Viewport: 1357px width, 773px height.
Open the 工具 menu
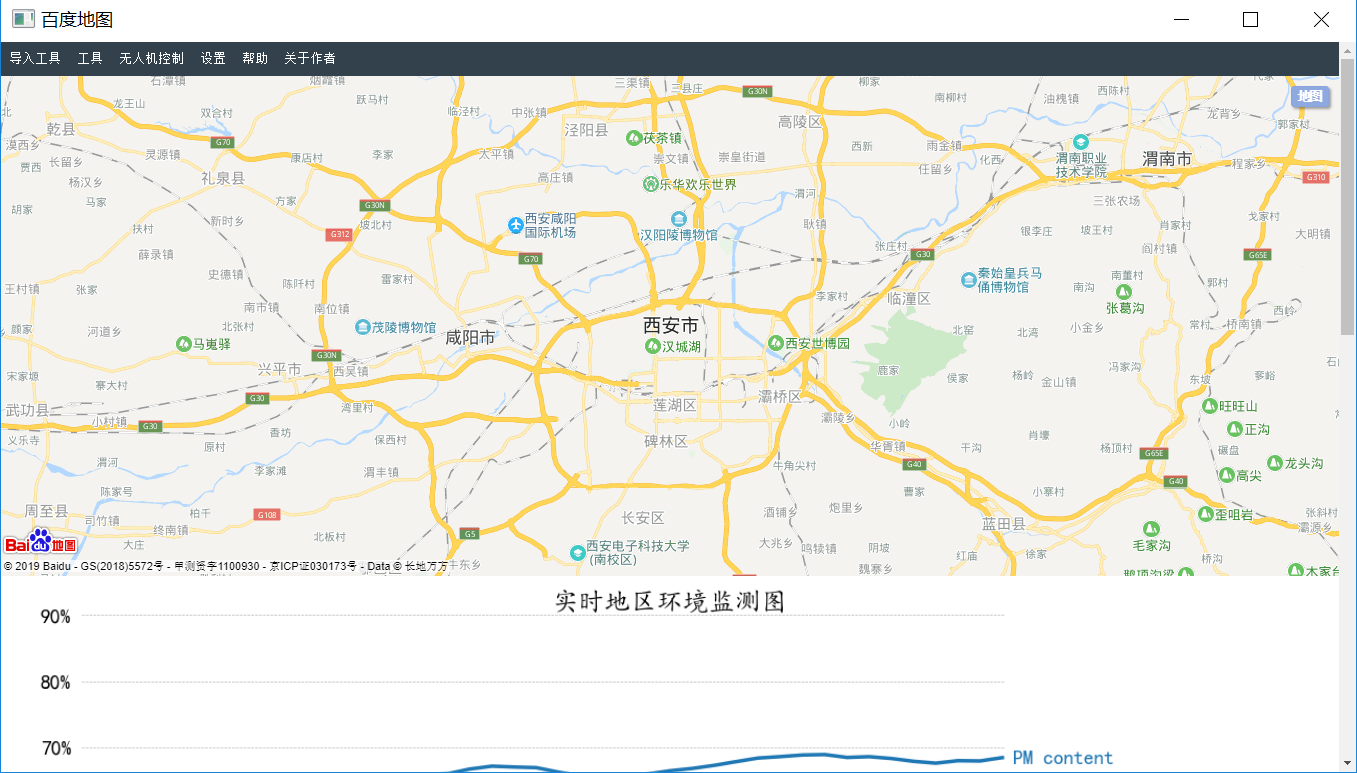point(90,58)
